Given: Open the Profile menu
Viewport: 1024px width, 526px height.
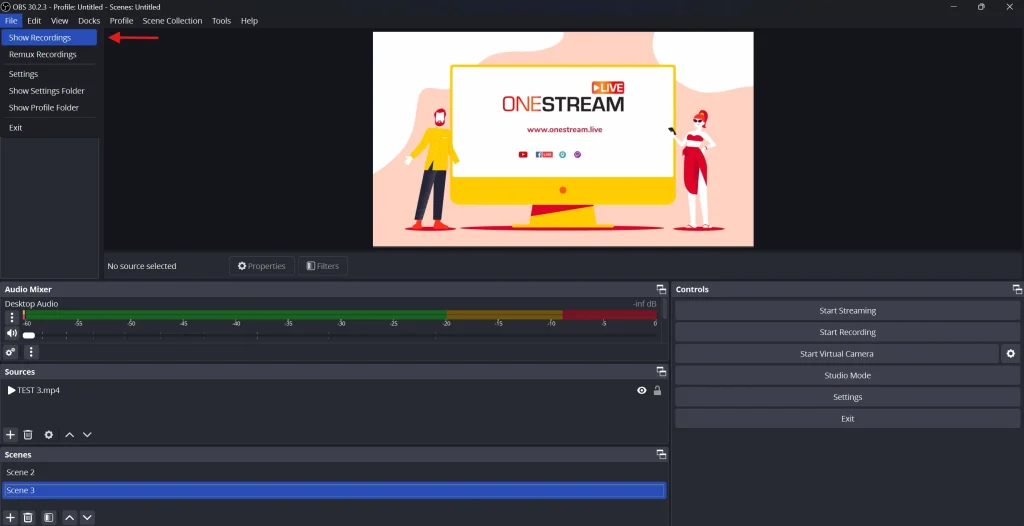Looking at the screenshot, I should coord(121,21).
